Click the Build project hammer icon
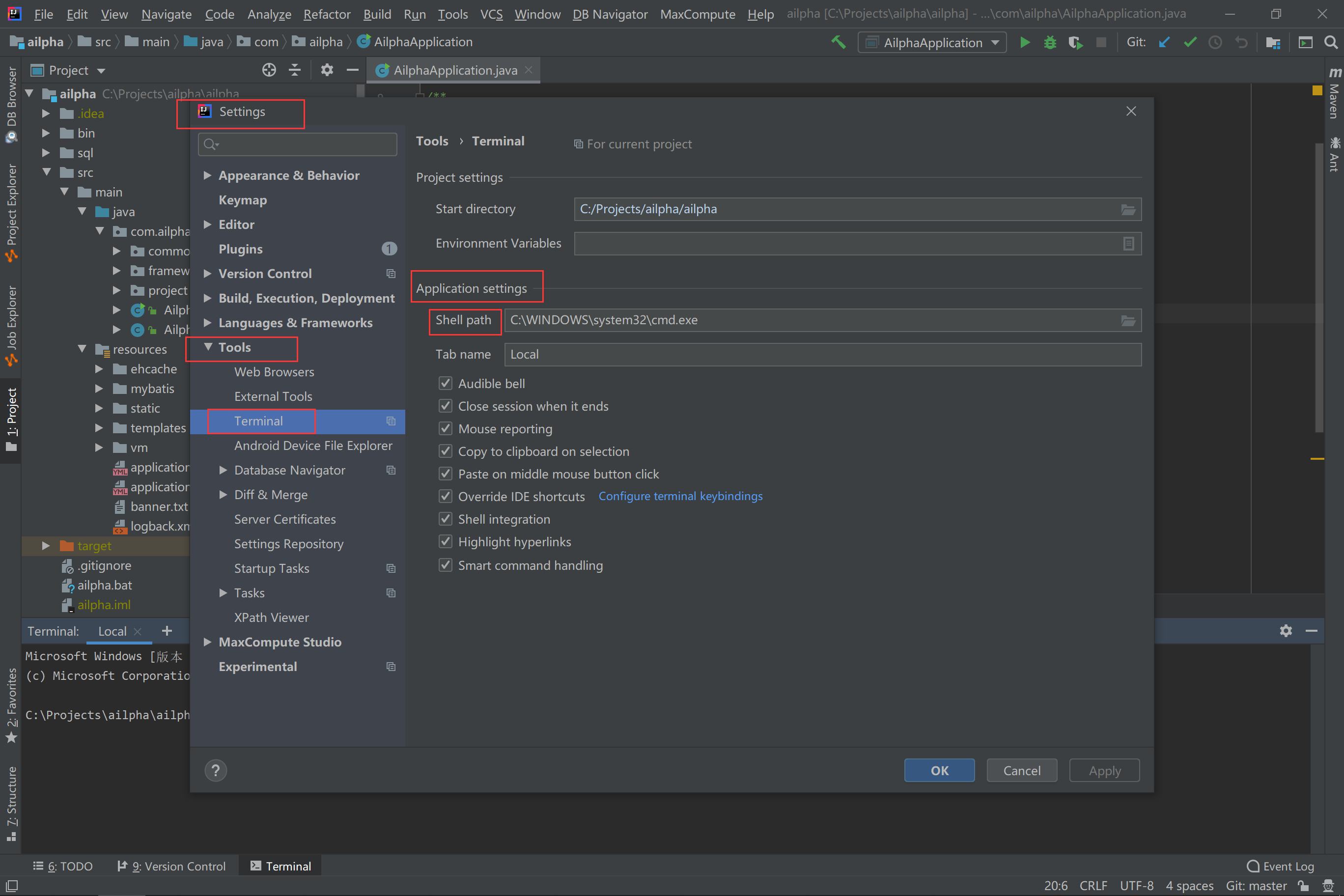 coord(839,42)
